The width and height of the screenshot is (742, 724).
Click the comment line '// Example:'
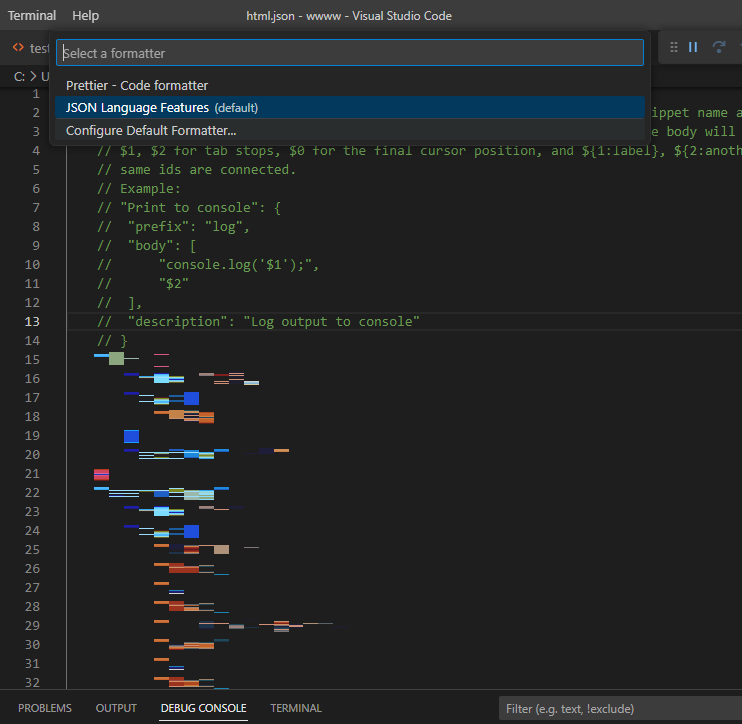pos(139,188)
